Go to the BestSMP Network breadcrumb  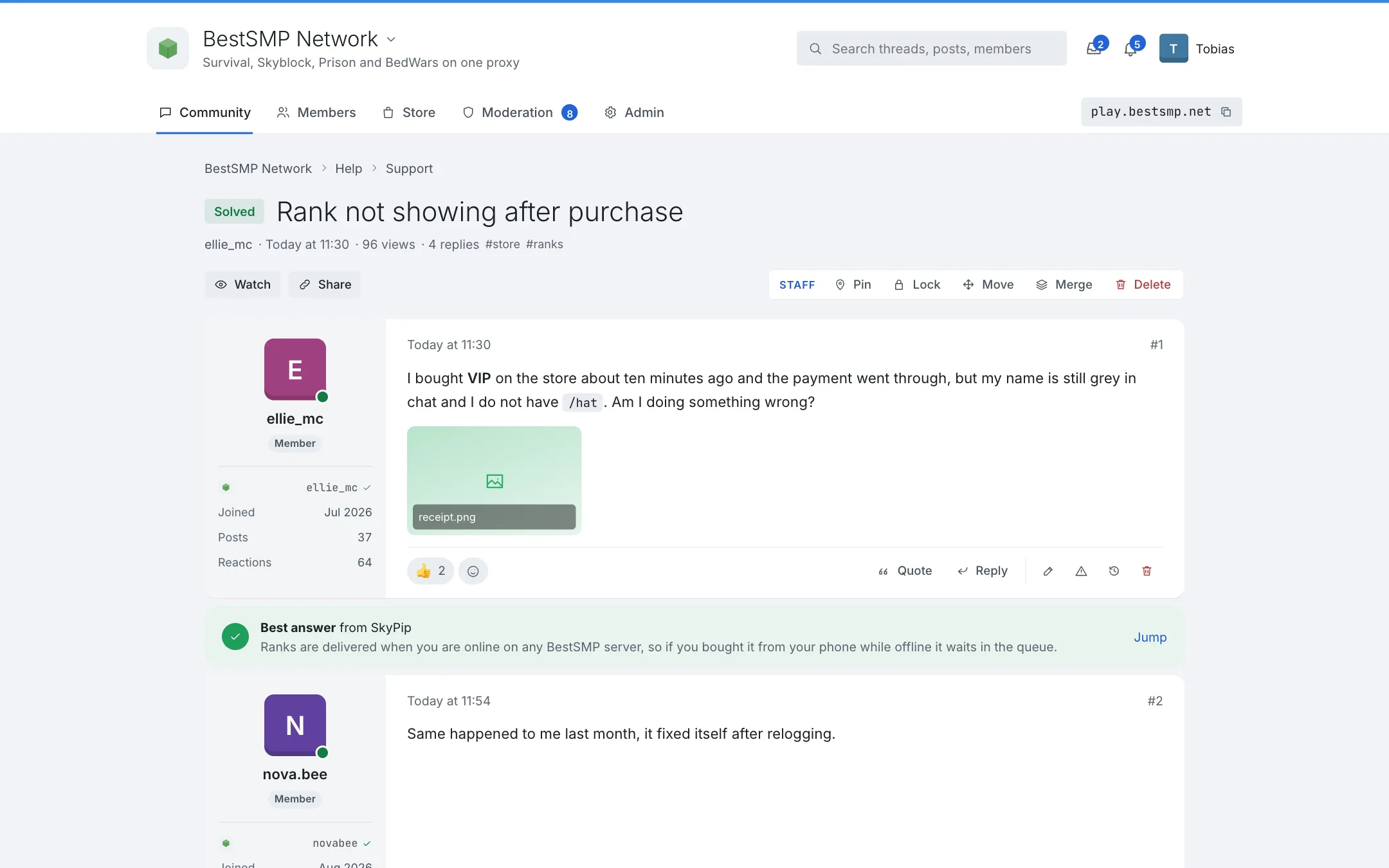[x=258, y=168]
